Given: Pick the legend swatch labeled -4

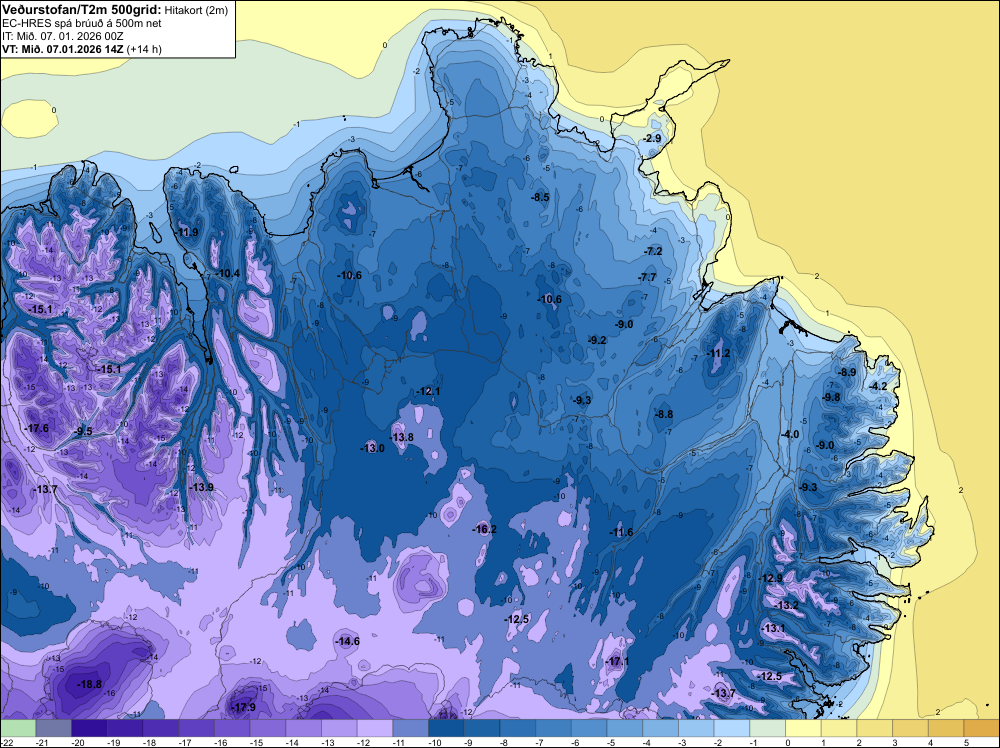Looking at the screenshot, I should (x=661, y=728).
